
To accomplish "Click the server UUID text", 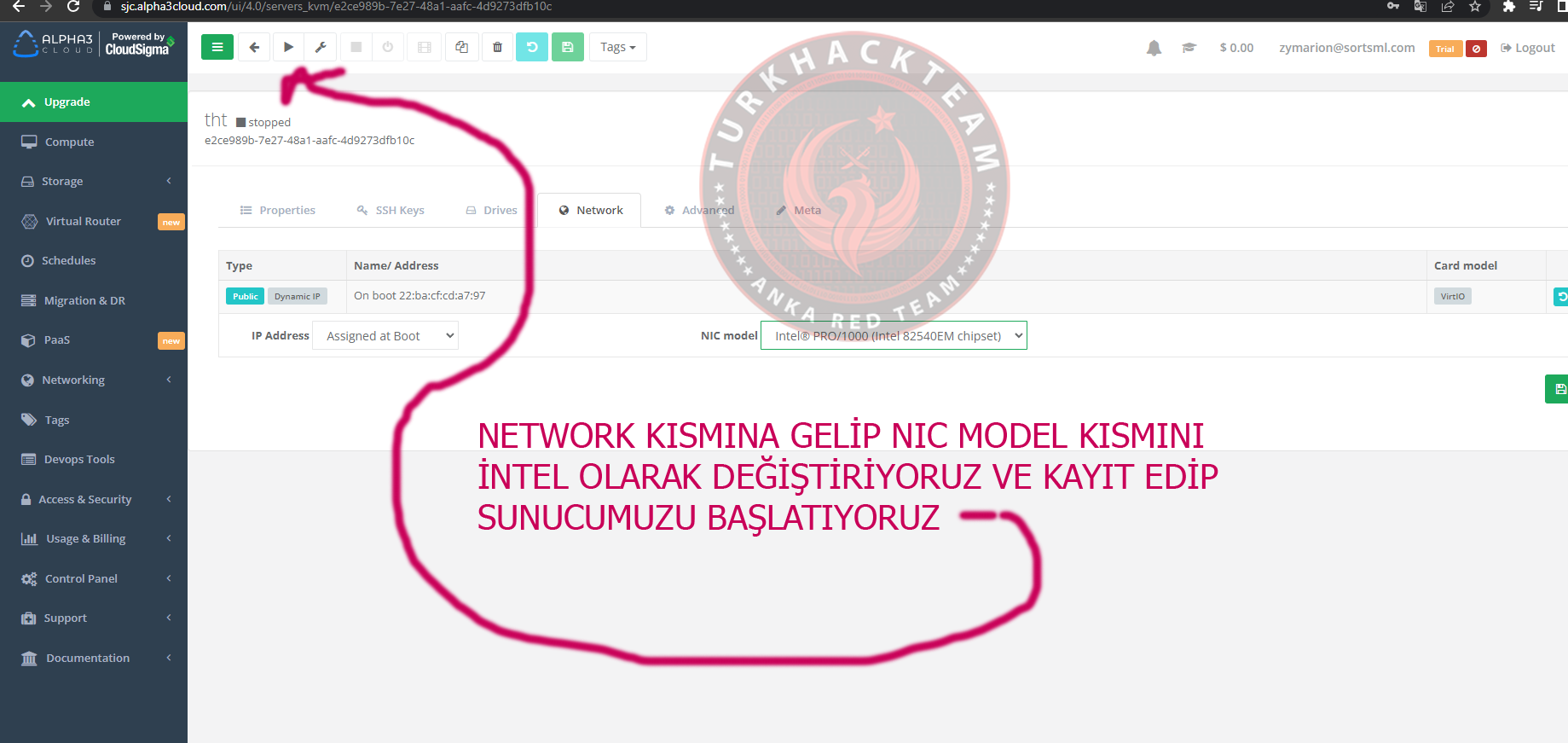I will tap(310, 140).
